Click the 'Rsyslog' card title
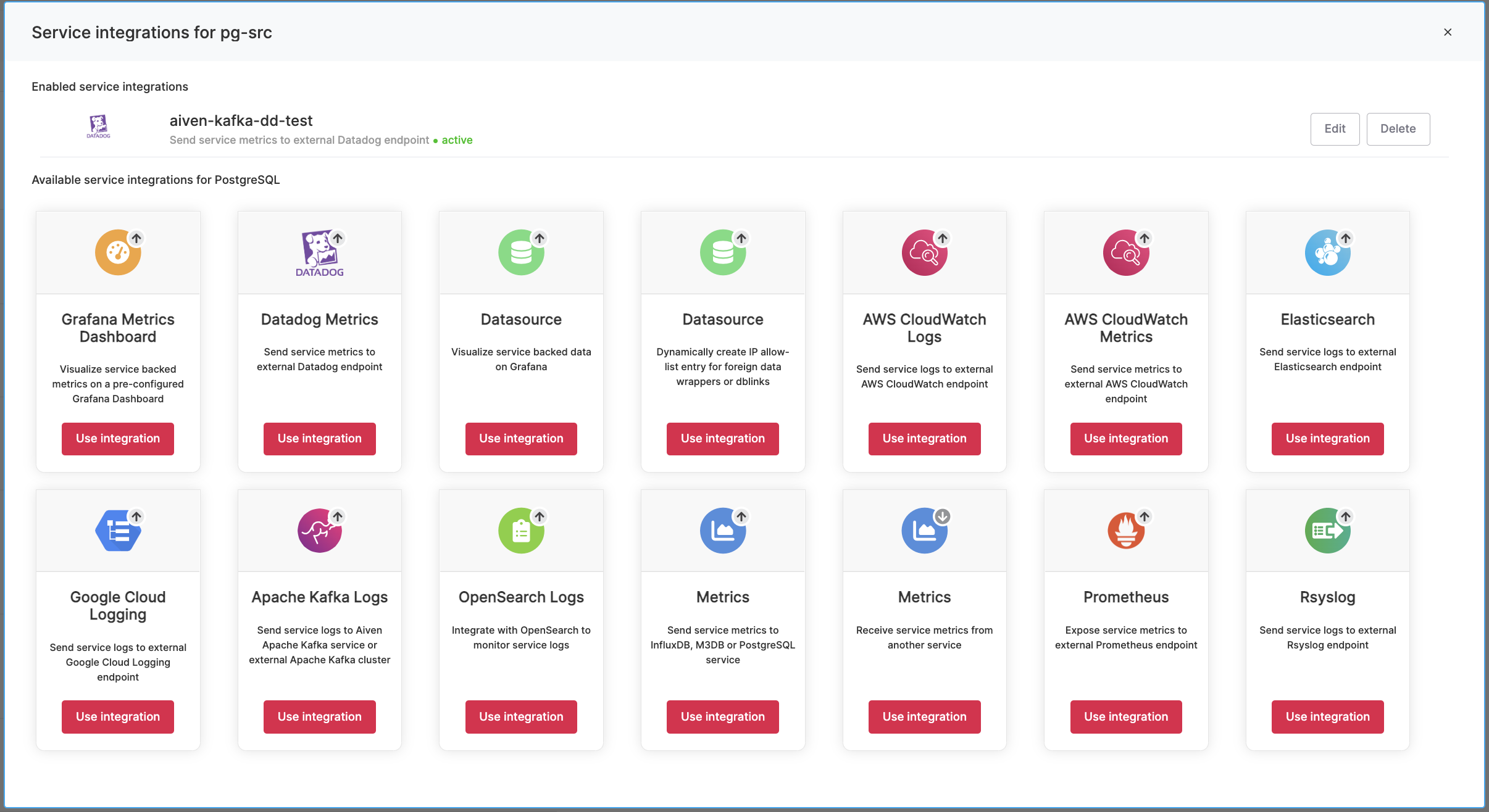The image size is (1489, 812). point(1328,597)
